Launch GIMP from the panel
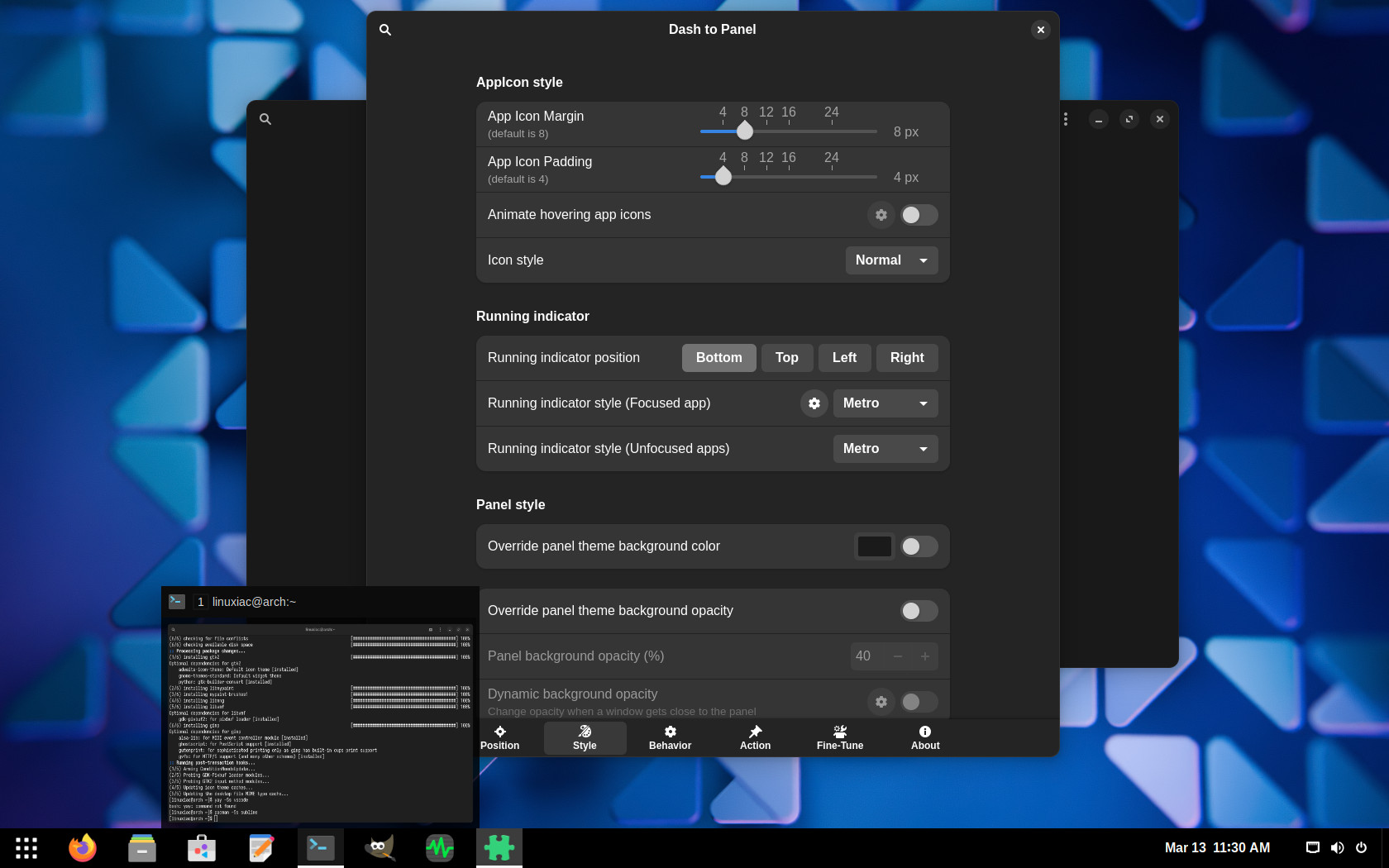The height and width of the screenshot is (868, 1389). point(380,848)
